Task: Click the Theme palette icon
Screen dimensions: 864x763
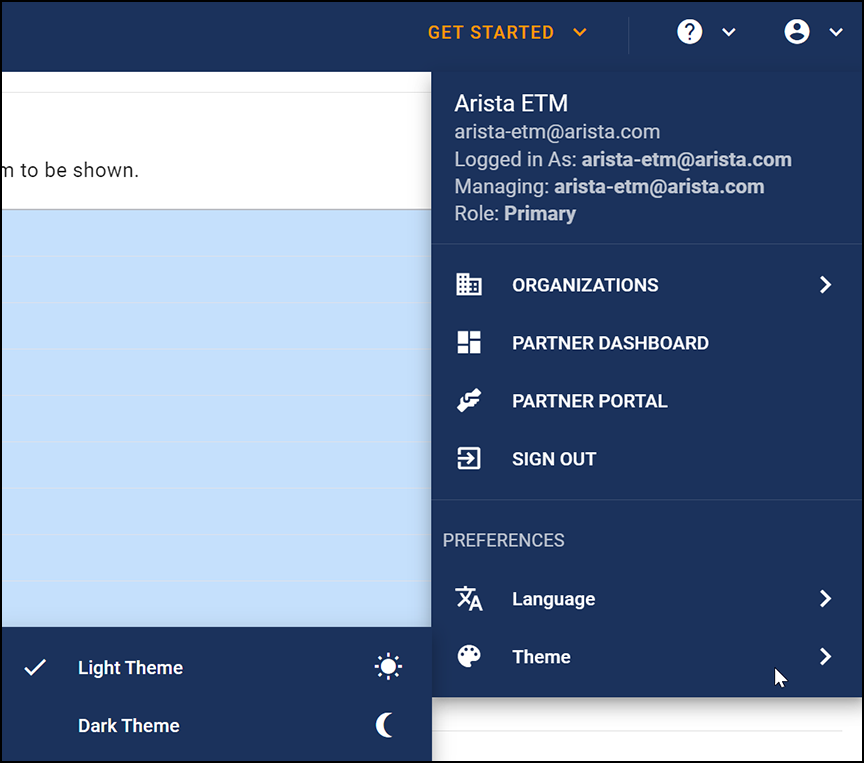Action: (x=468, y=656)
